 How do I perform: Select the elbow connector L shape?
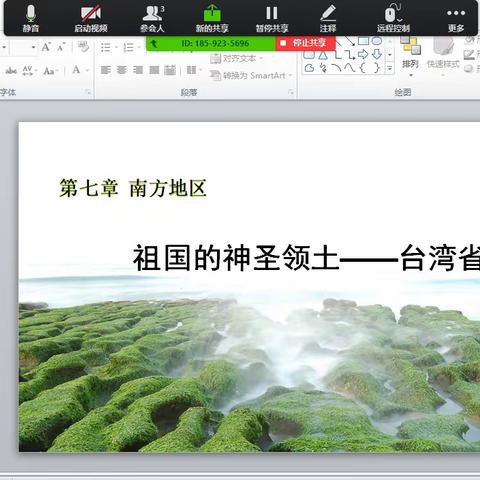click(x=337, y=55)
